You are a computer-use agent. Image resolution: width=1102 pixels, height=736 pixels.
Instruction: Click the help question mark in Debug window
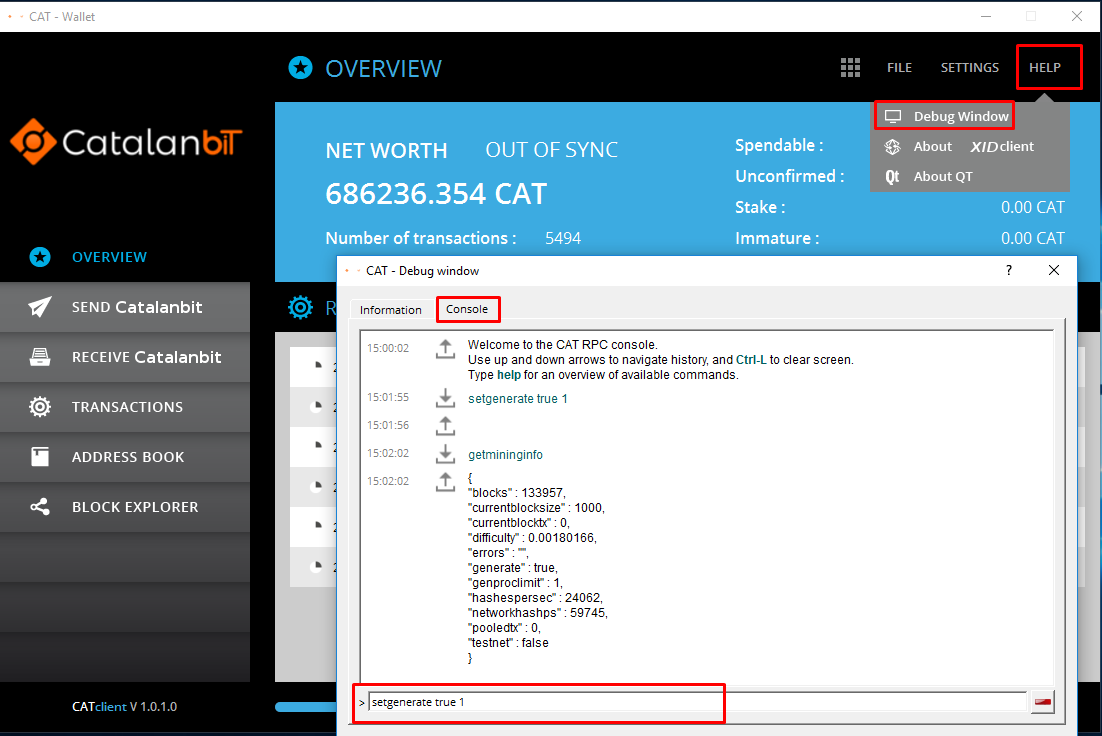(x=1009, y=270)
